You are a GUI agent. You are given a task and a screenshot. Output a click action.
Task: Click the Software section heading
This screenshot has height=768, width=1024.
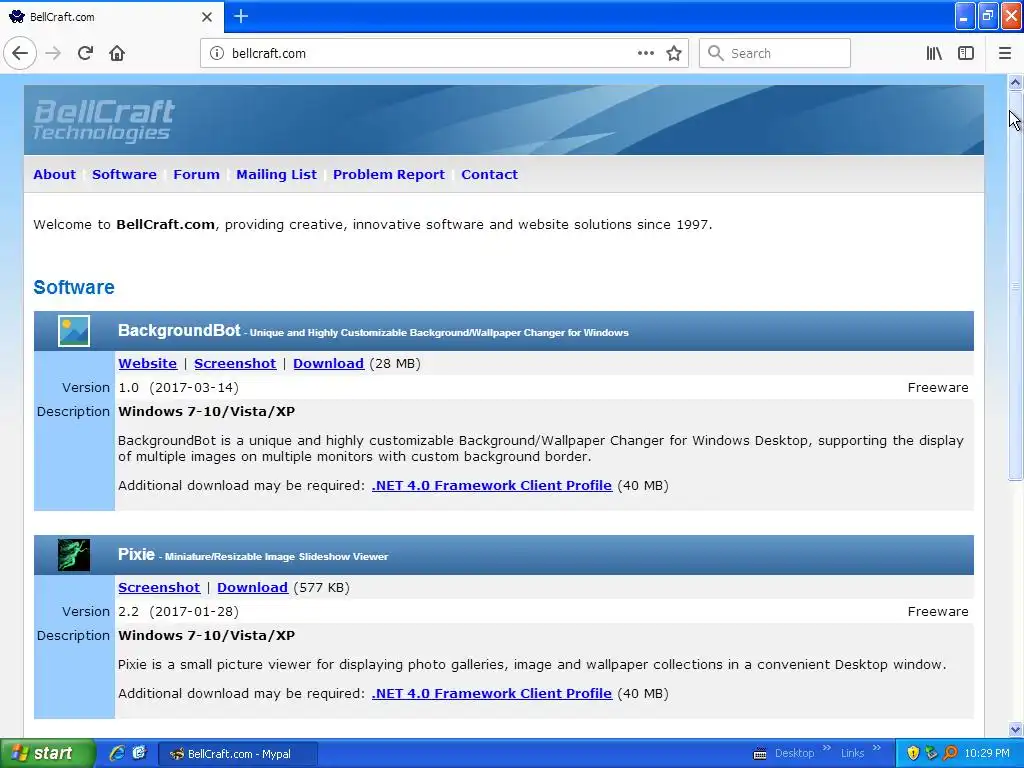(74, 287)
